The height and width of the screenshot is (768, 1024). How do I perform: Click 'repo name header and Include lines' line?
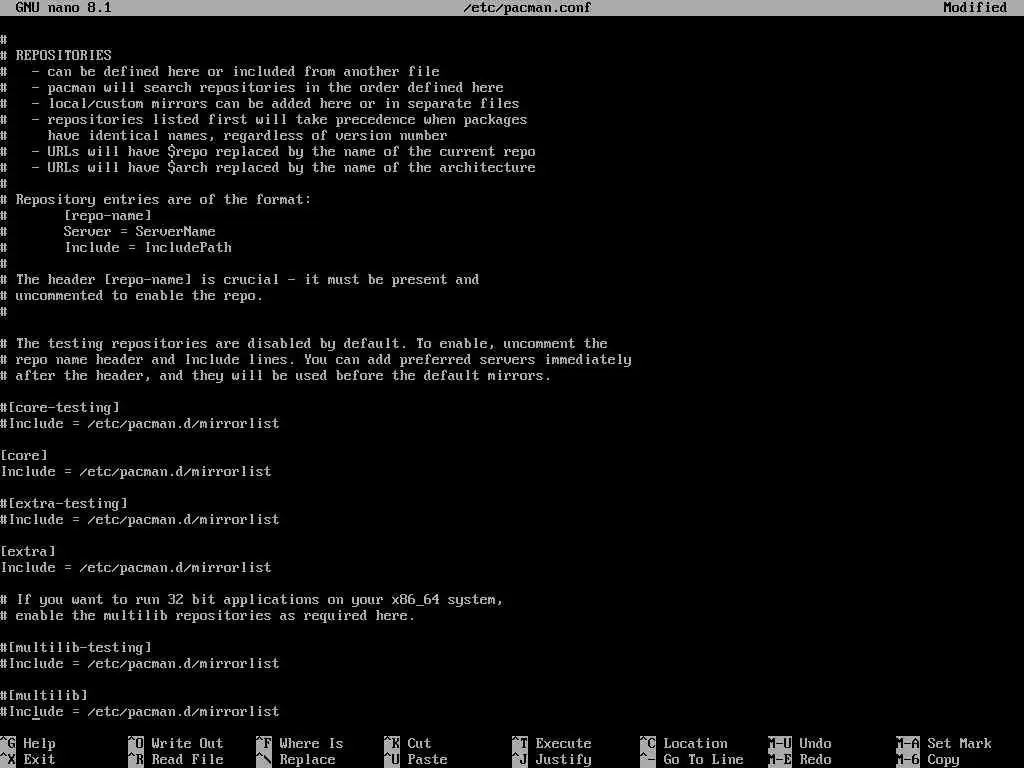pyautogui.click(x=316, y=360)
